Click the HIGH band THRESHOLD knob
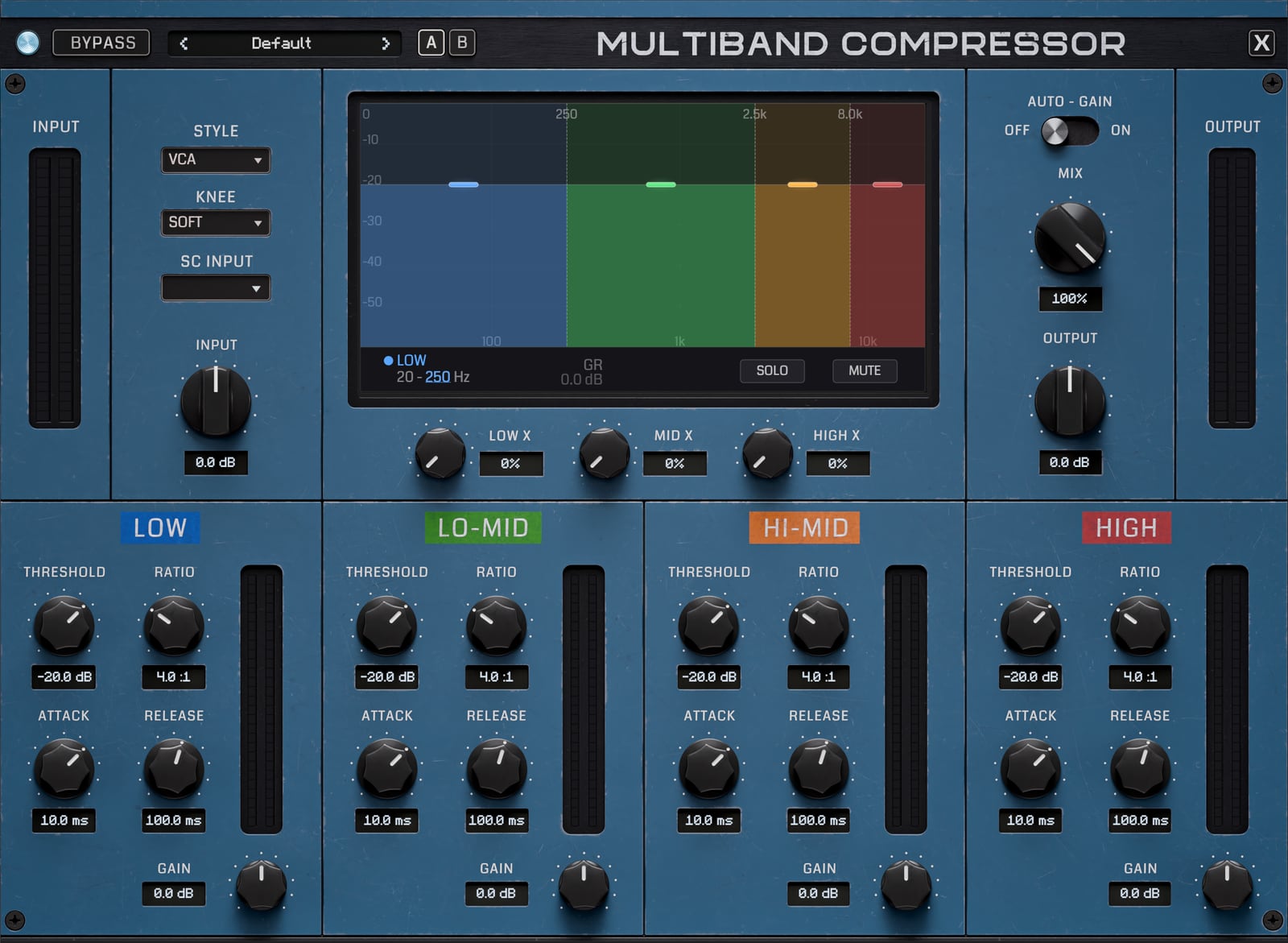The width and height of the screenshot is (1288, 943). (1030, 626)
